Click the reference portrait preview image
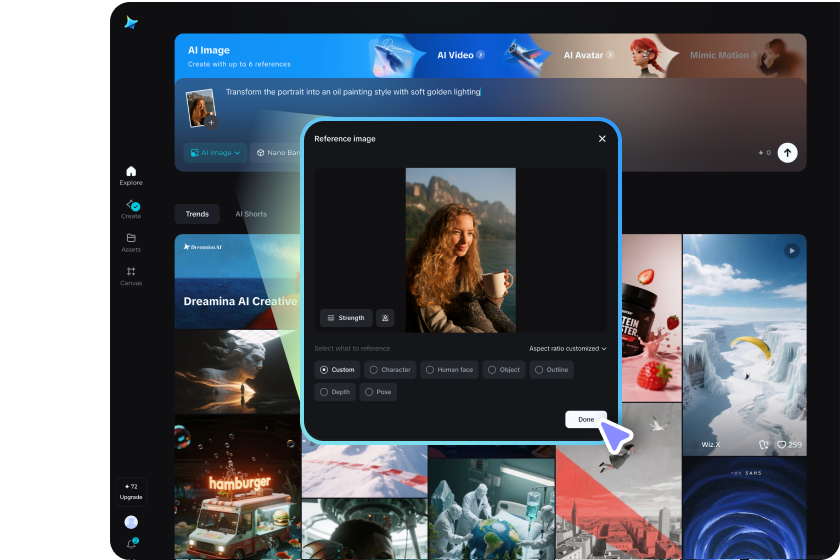Image resolution: width=840 pixels, height=560 pixels. 461,250
